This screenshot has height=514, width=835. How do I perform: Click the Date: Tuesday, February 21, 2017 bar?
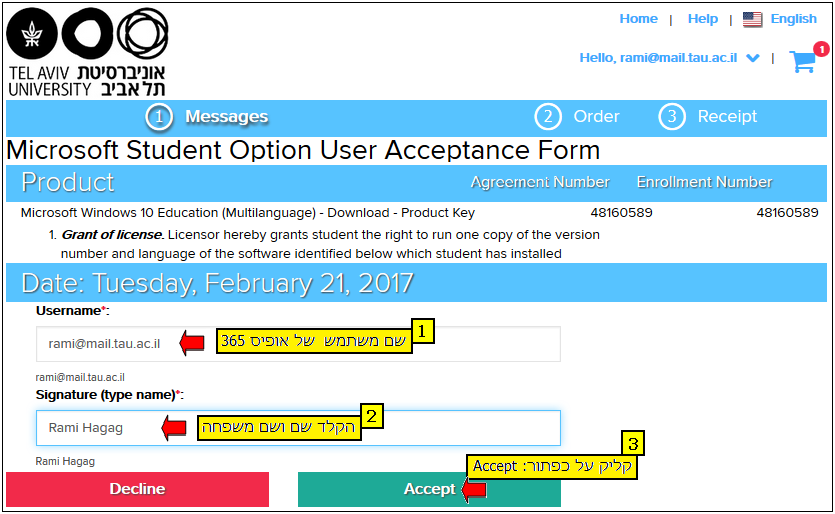(x=416, y=283)
